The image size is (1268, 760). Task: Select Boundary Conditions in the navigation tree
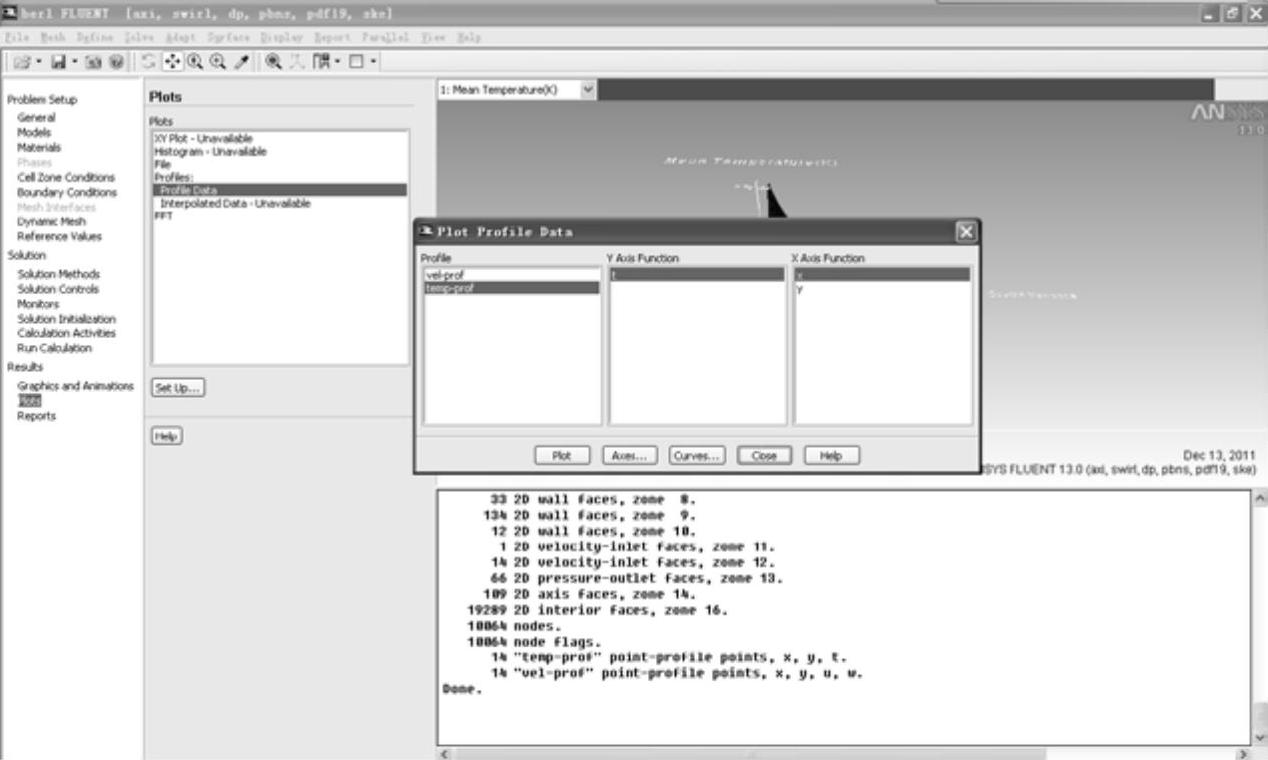click(x=67, y=192)
